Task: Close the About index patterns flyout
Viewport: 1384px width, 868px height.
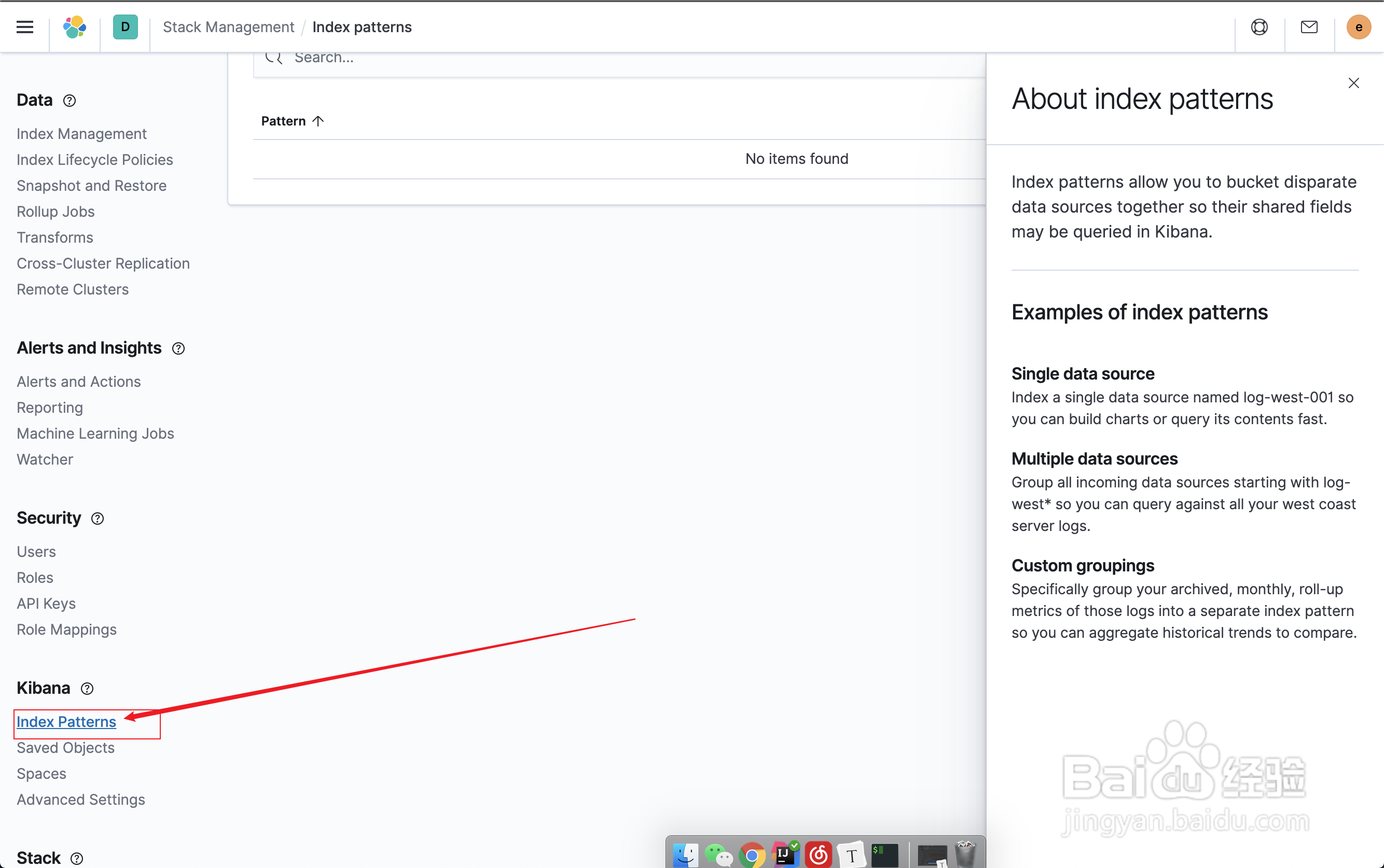Action: point(1353,83)
